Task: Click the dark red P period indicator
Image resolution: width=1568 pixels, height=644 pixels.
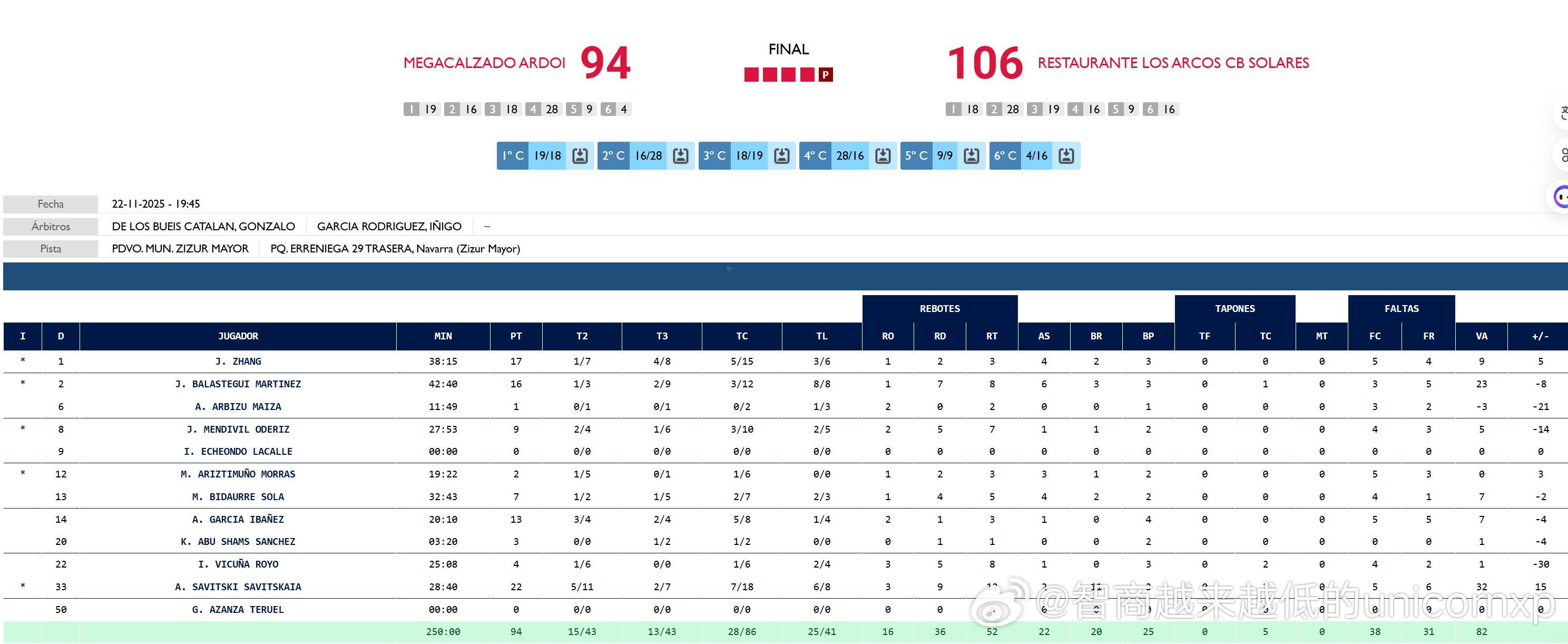Action: [826, 75]
